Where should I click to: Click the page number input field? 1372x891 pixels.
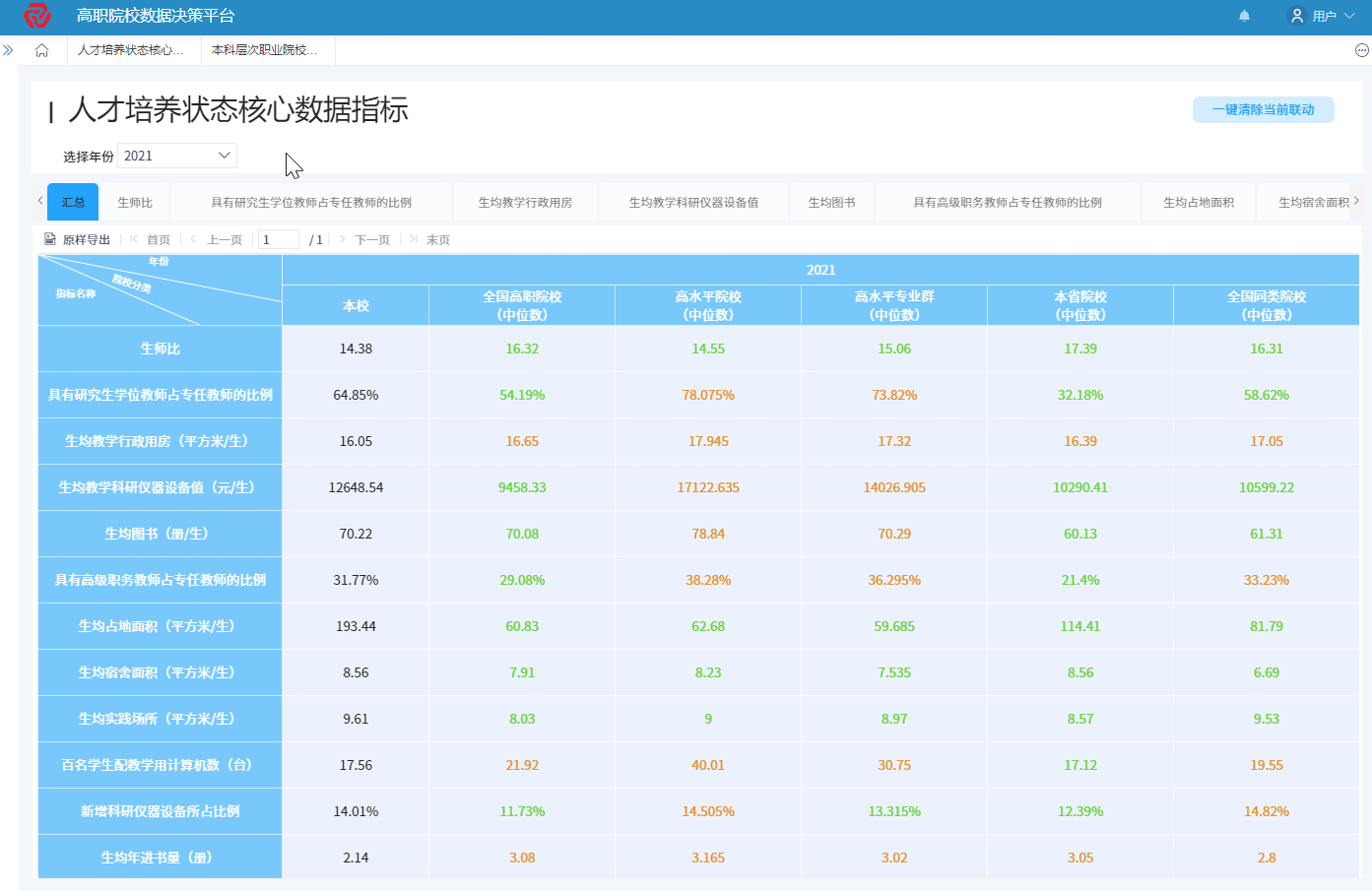(x=278, y=238)
